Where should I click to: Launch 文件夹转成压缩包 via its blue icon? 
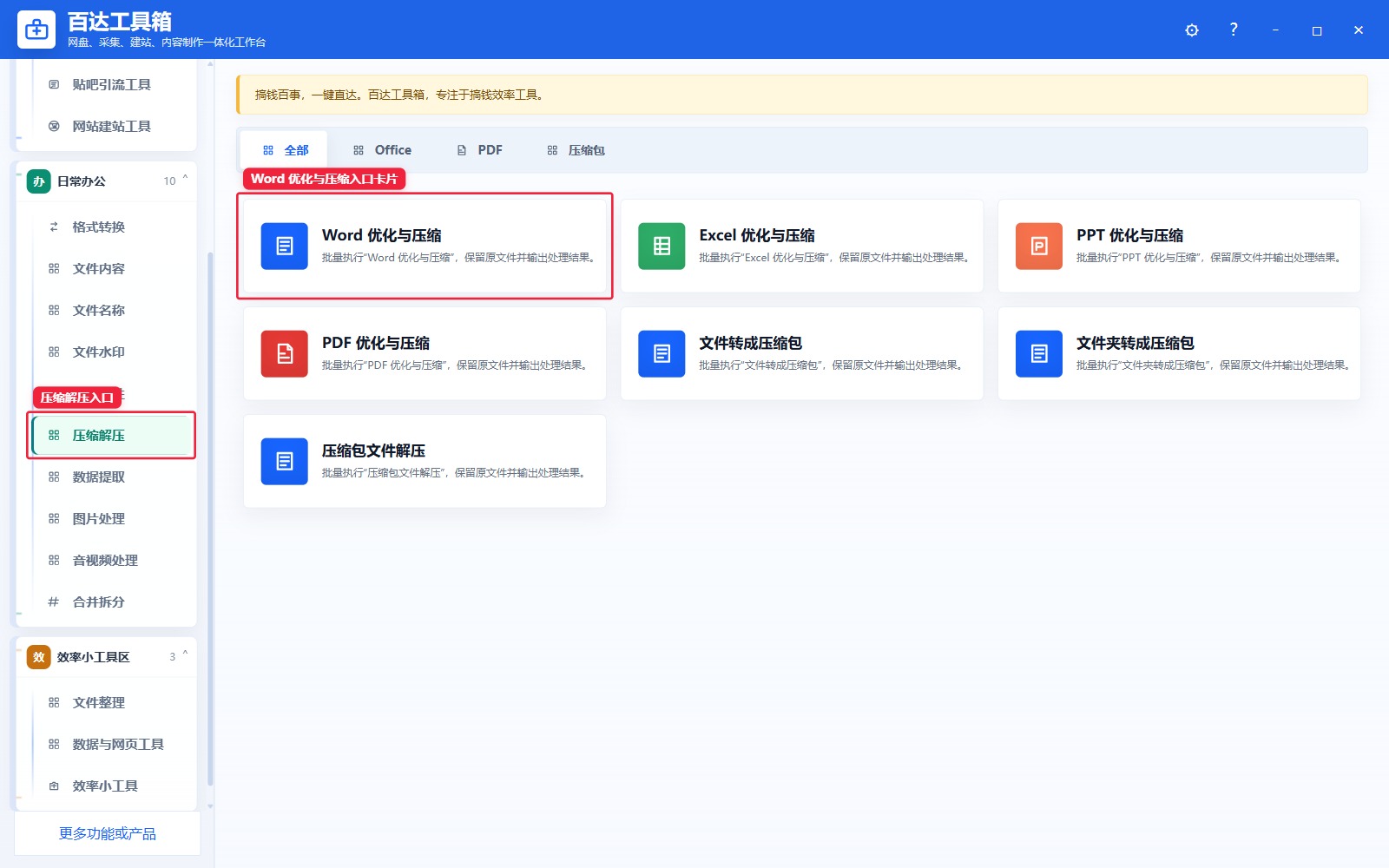tap(1039, 354)
